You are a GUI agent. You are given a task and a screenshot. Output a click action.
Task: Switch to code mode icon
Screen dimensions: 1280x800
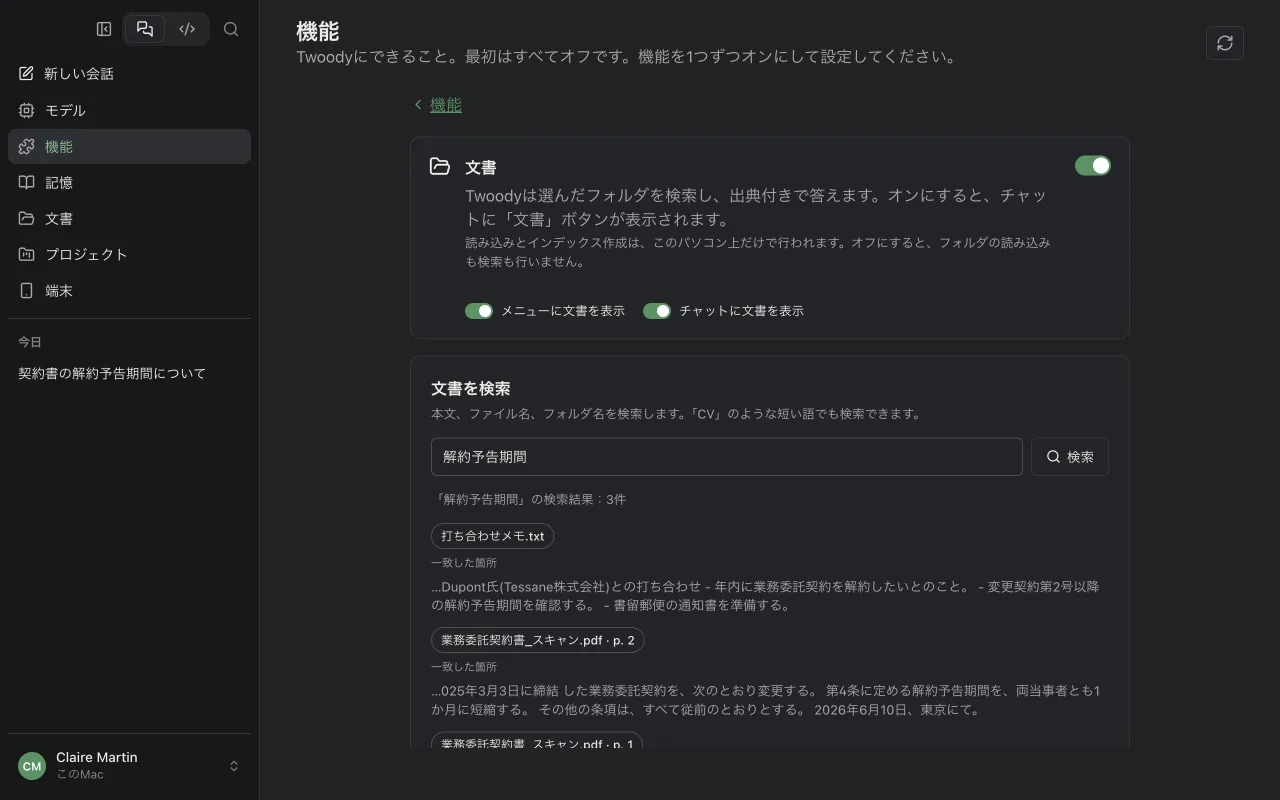pyautogui.click(x=187, y=29)
